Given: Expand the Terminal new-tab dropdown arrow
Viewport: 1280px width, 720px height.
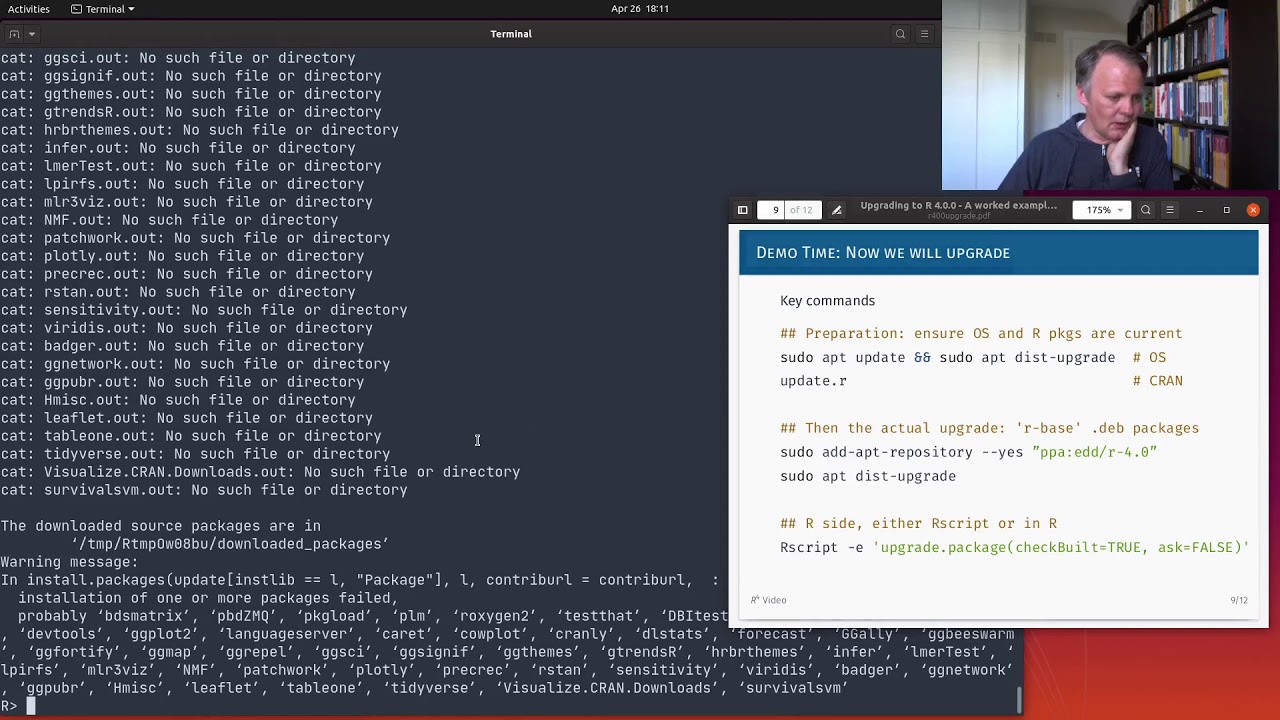Looking at the screenshot, I should click(x=32, y=34).
